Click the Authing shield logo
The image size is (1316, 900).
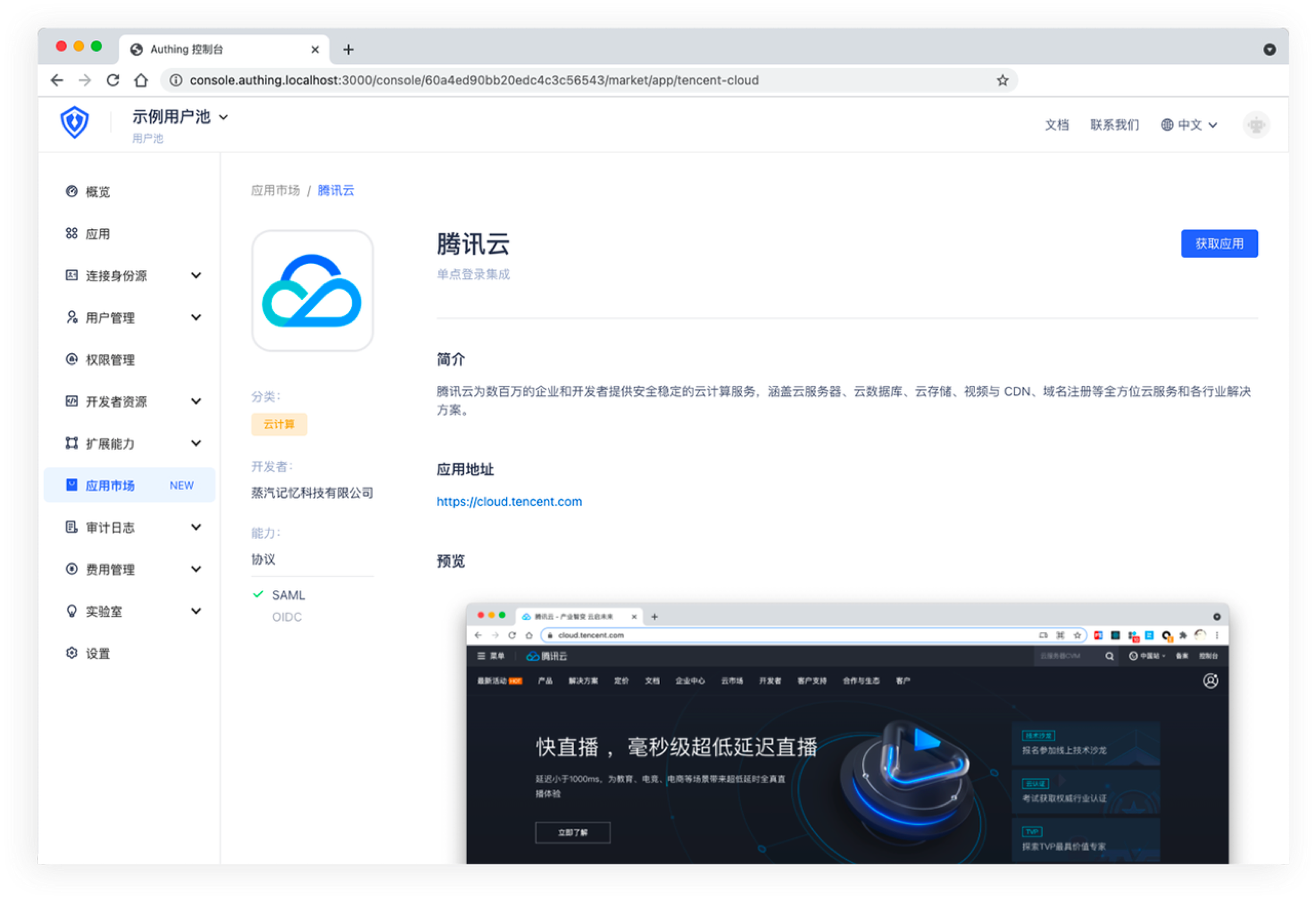coord(75,122)
